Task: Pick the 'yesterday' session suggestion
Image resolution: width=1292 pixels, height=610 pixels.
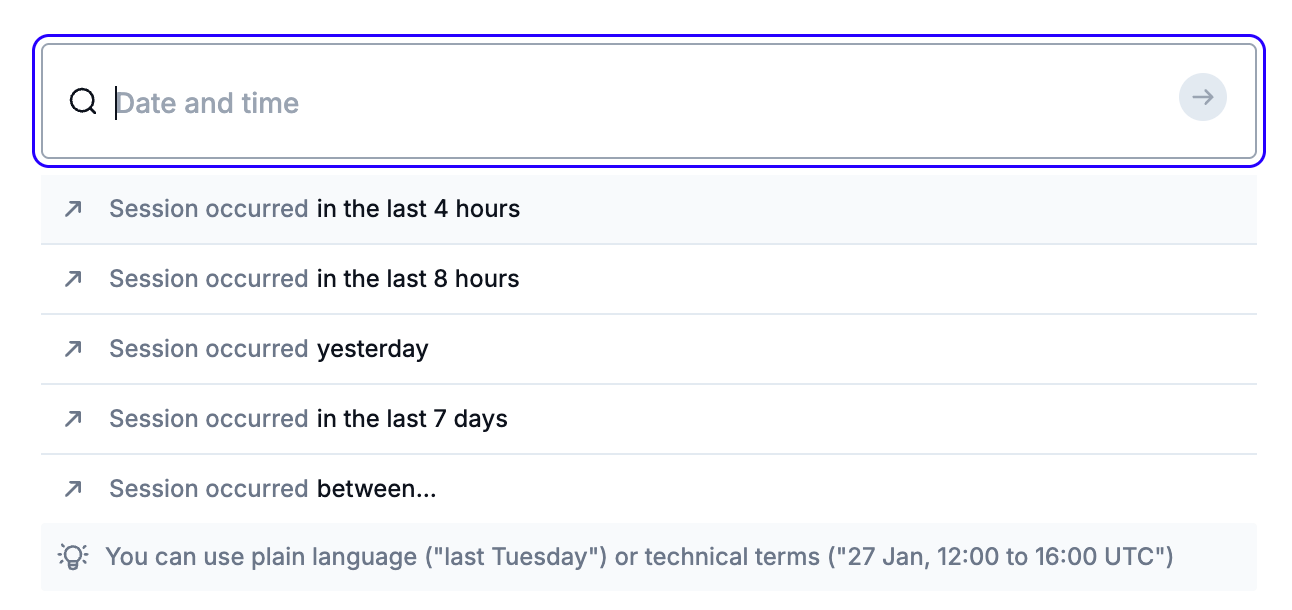Action: (372, 349)
